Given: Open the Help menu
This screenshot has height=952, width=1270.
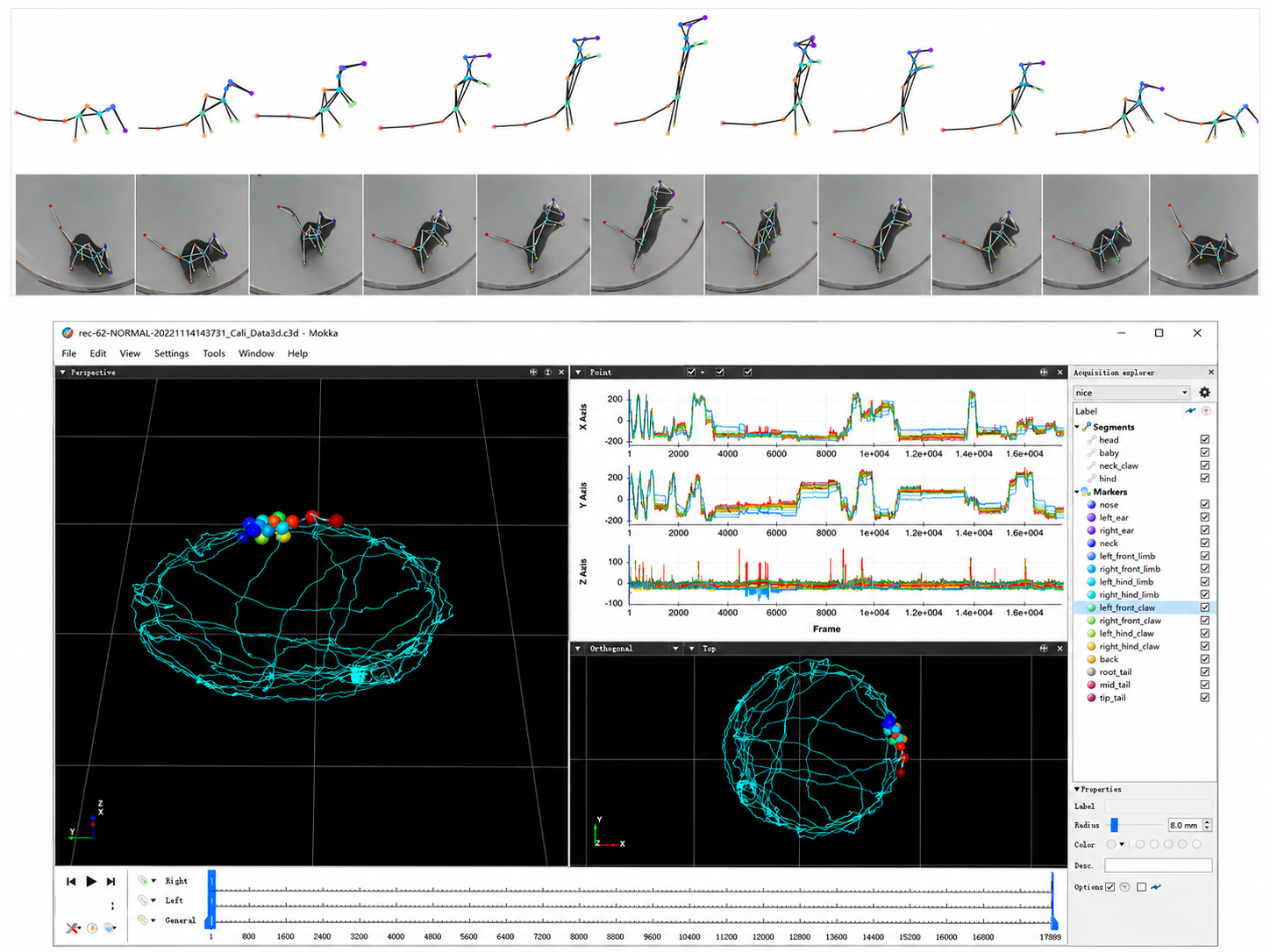Looking at the screenshot, I should tap(298, 353).
